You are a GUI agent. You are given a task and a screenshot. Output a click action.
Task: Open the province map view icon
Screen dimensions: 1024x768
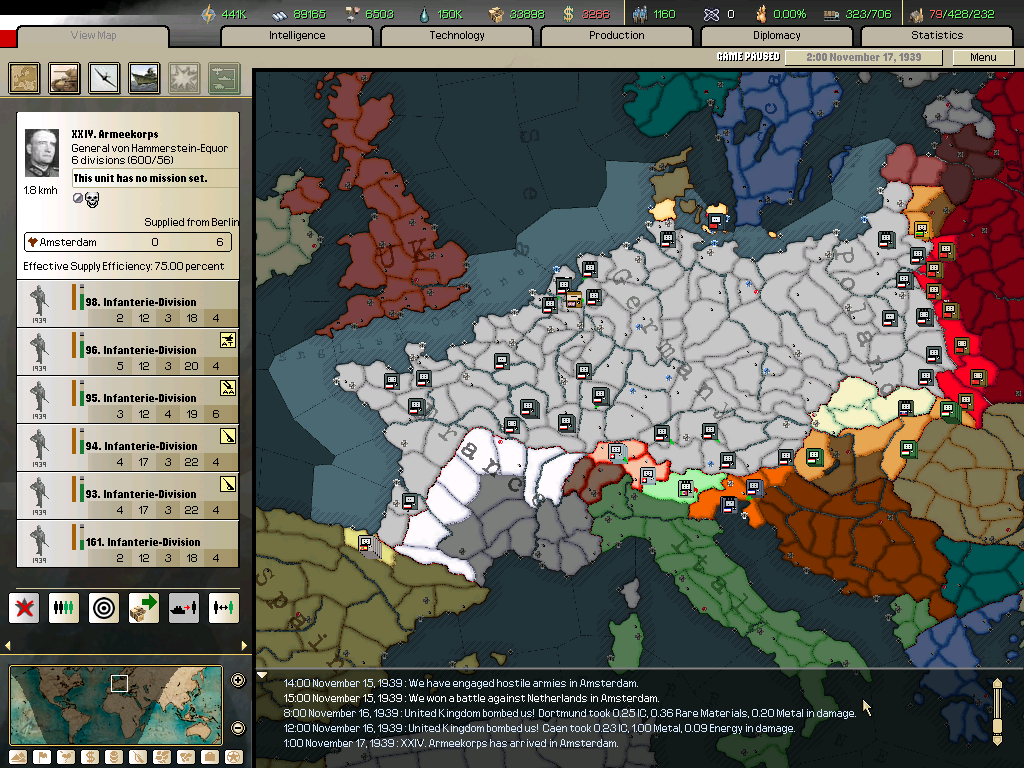coord(24,78)
